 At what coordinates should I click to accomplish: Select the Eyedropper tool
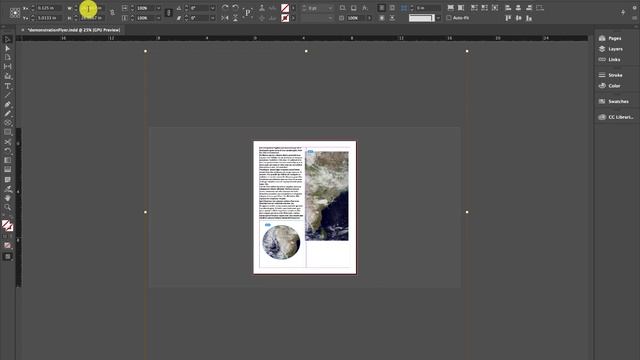(x=7, y=189)
